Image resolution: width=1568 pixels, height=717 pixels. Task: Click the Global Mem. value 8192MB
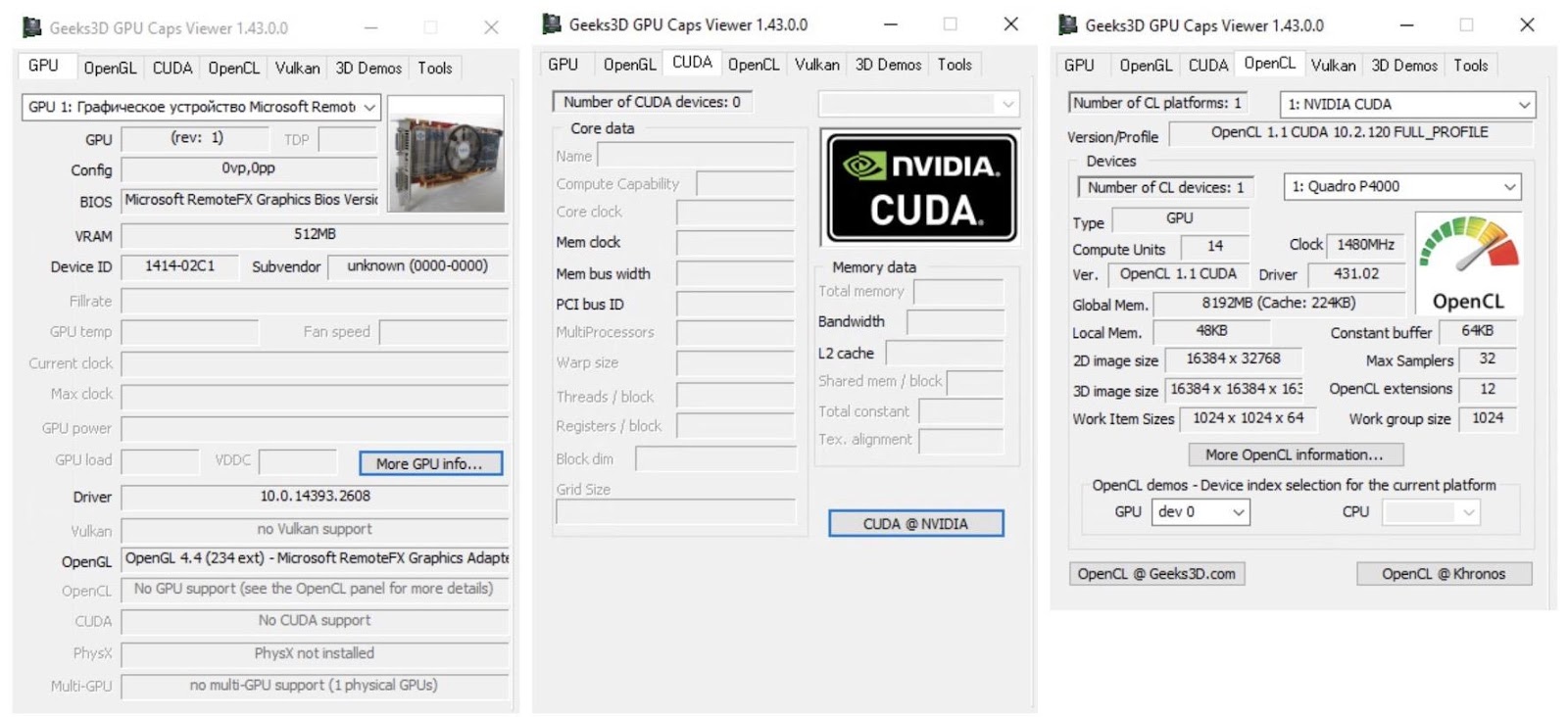(x=1279, y=304)
